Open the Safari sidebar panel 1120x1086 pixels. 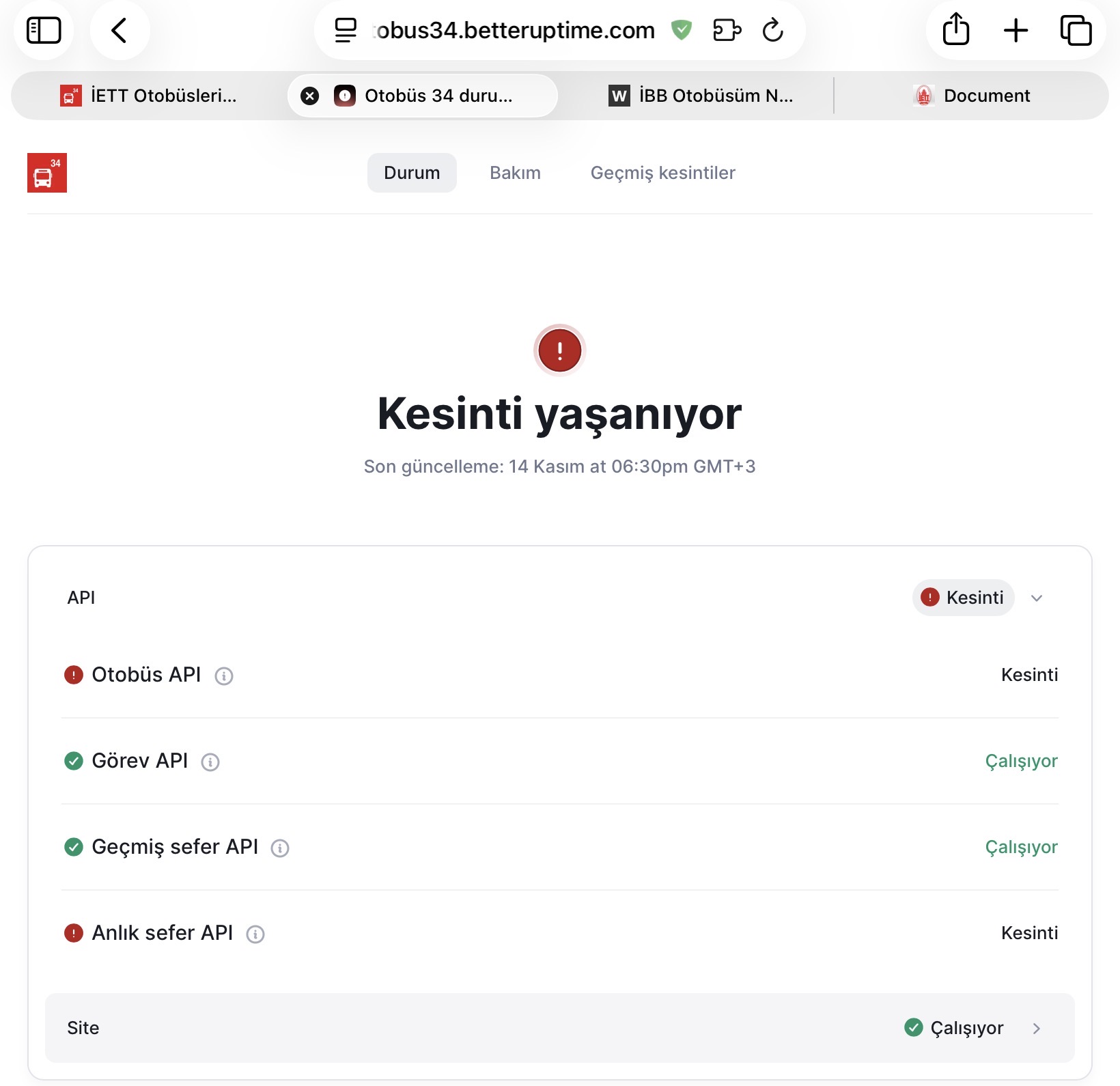point(44,31)
